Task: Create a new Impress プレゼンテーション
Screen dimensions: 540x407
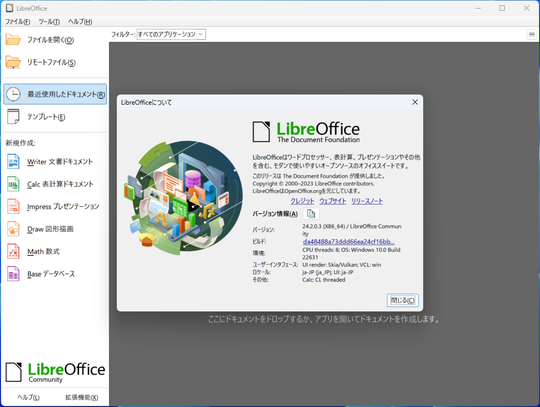Action: 63,207
